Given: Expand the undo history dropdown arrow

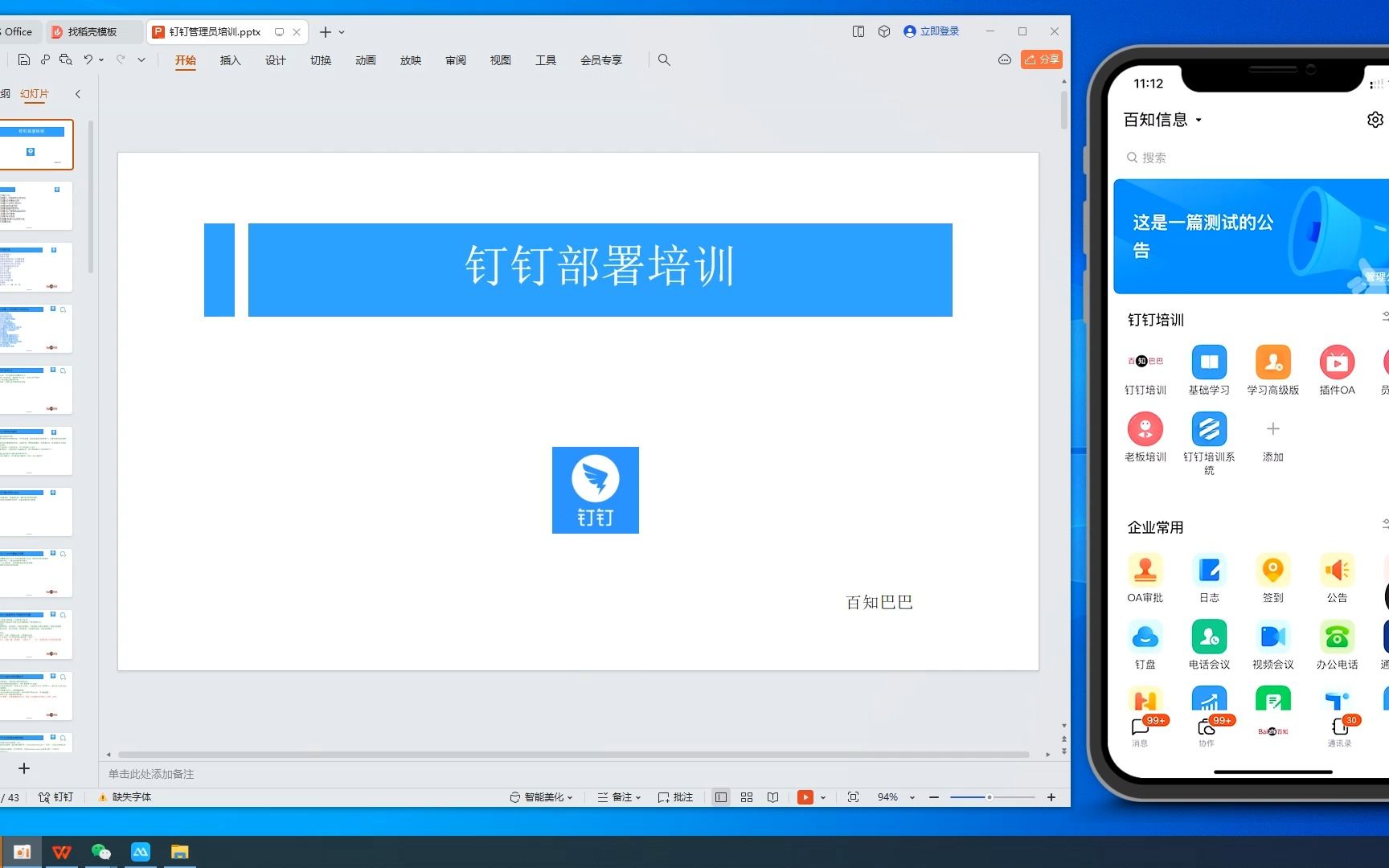Looking at the screenshot, I should (101, 59).
